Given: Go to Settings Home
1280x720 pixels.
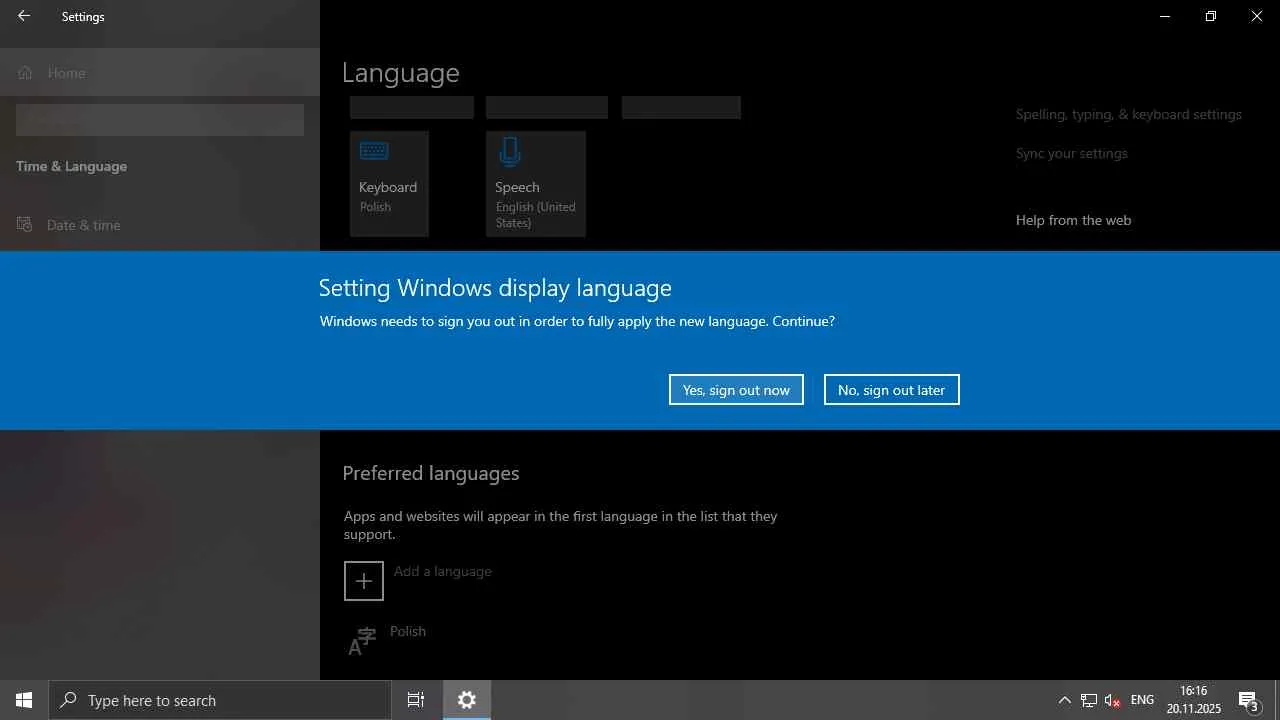Looking at the screenshot, I should tap(160, 73).
